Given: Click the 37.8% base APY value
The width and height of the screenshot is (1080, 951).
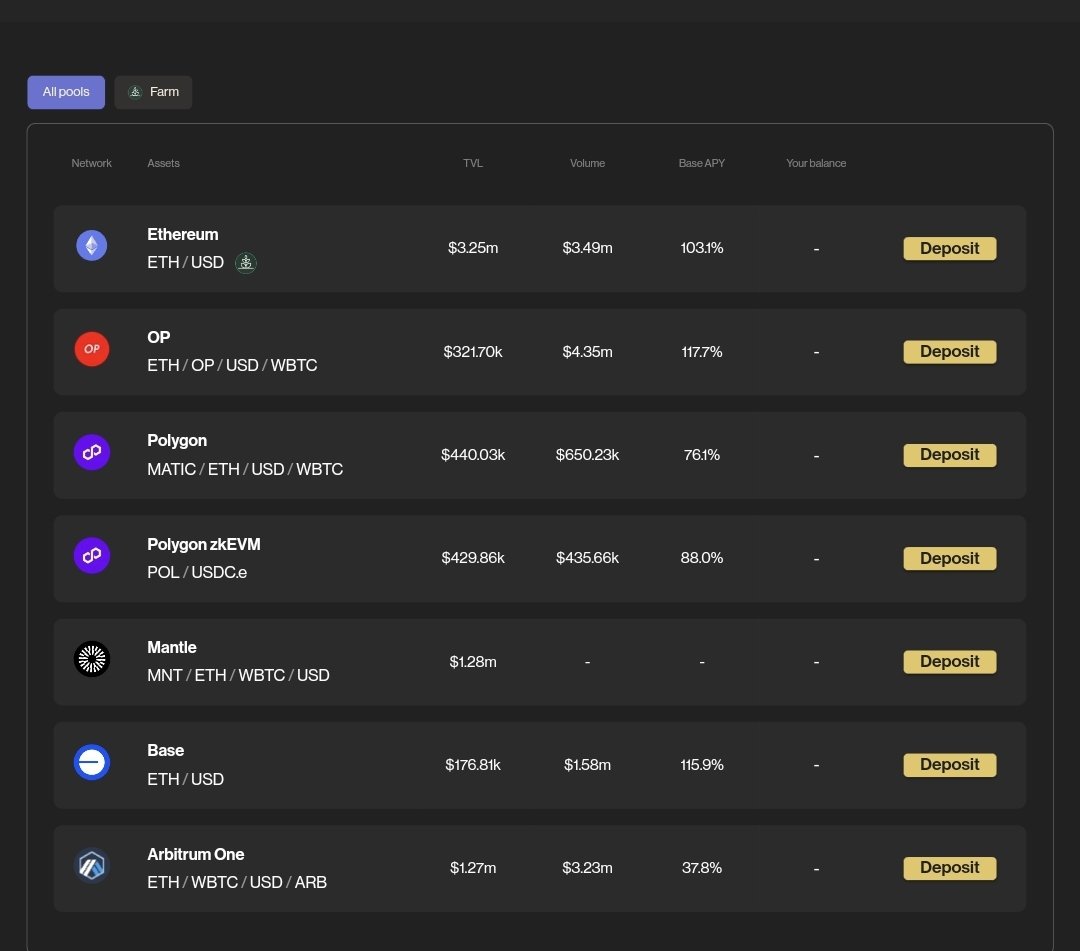Looking at the screenshot, I should coord(702,868).
